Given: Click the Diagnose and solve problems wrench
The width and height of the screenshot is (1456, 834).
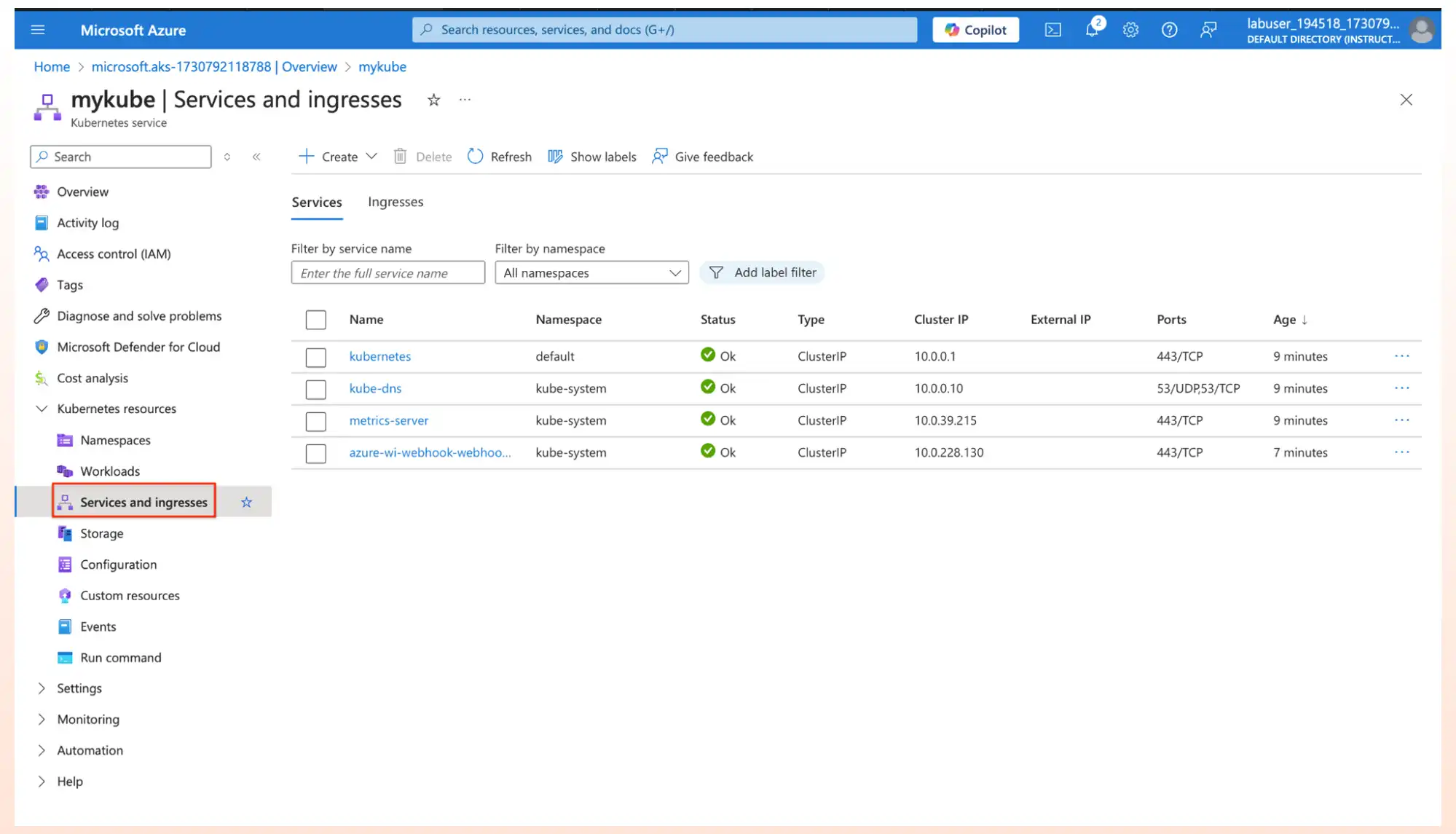Looking at the screenshot, I should (x=42, y=316).
